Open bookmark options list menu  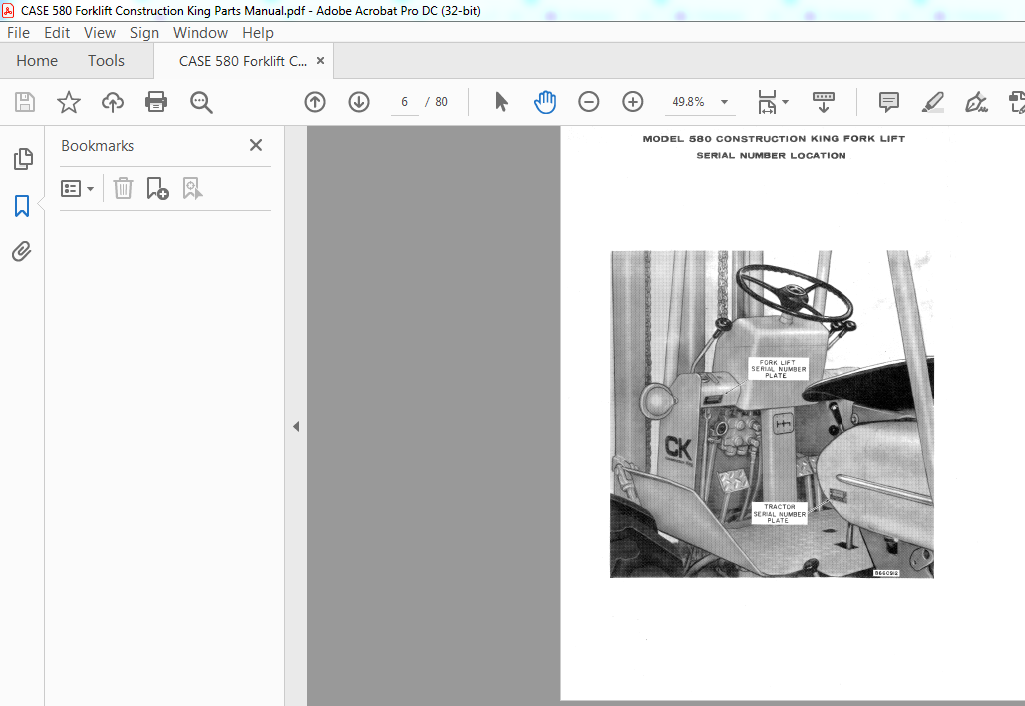click(77, 189)
